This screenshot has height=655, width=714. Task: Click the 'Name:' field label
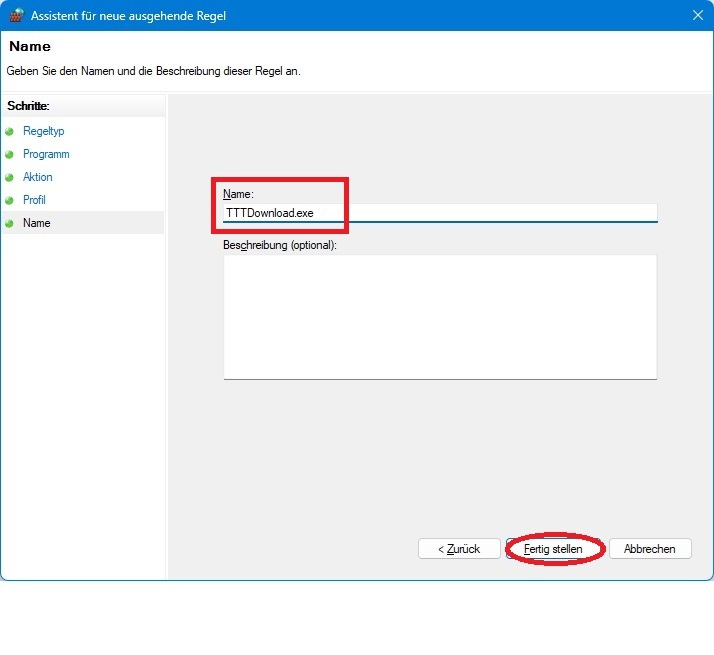[238, 194]
